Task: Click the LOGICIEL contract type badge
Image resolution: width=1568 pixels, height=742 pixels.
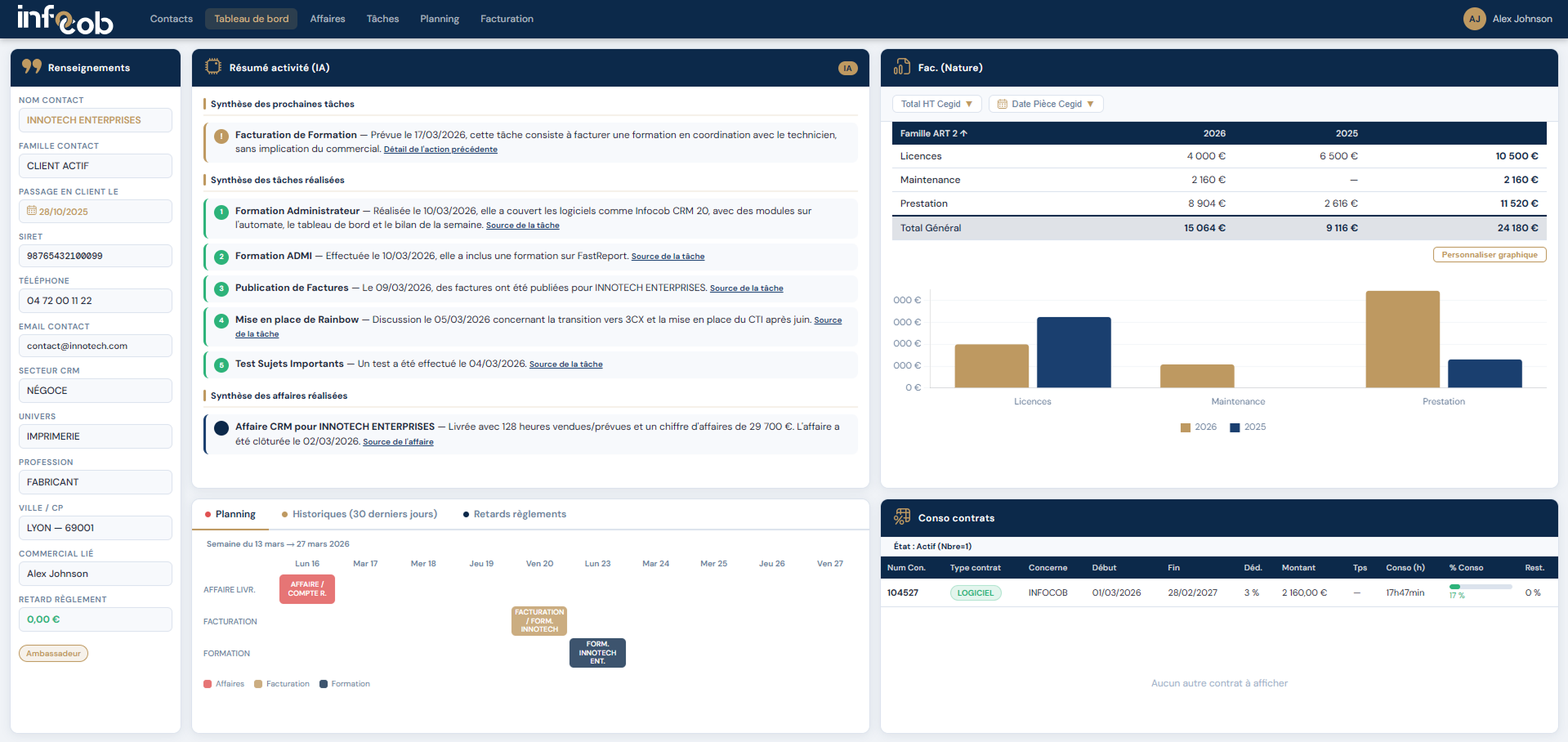Action: (976, 593)
